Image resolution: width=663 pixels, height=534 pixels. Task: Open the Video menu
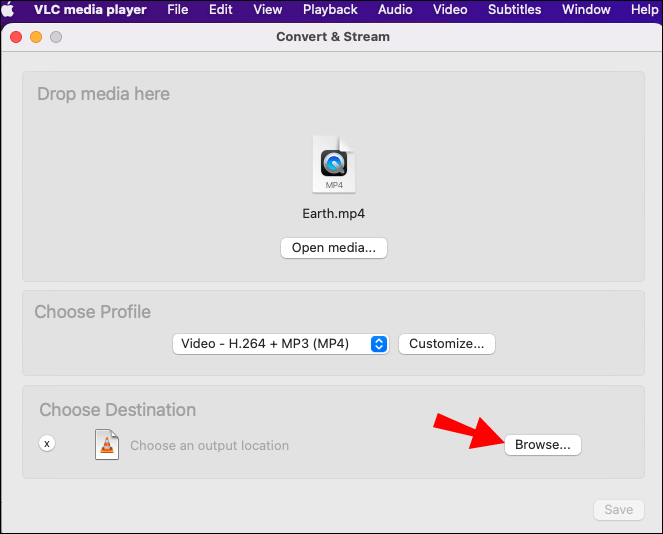pos(450,9)
